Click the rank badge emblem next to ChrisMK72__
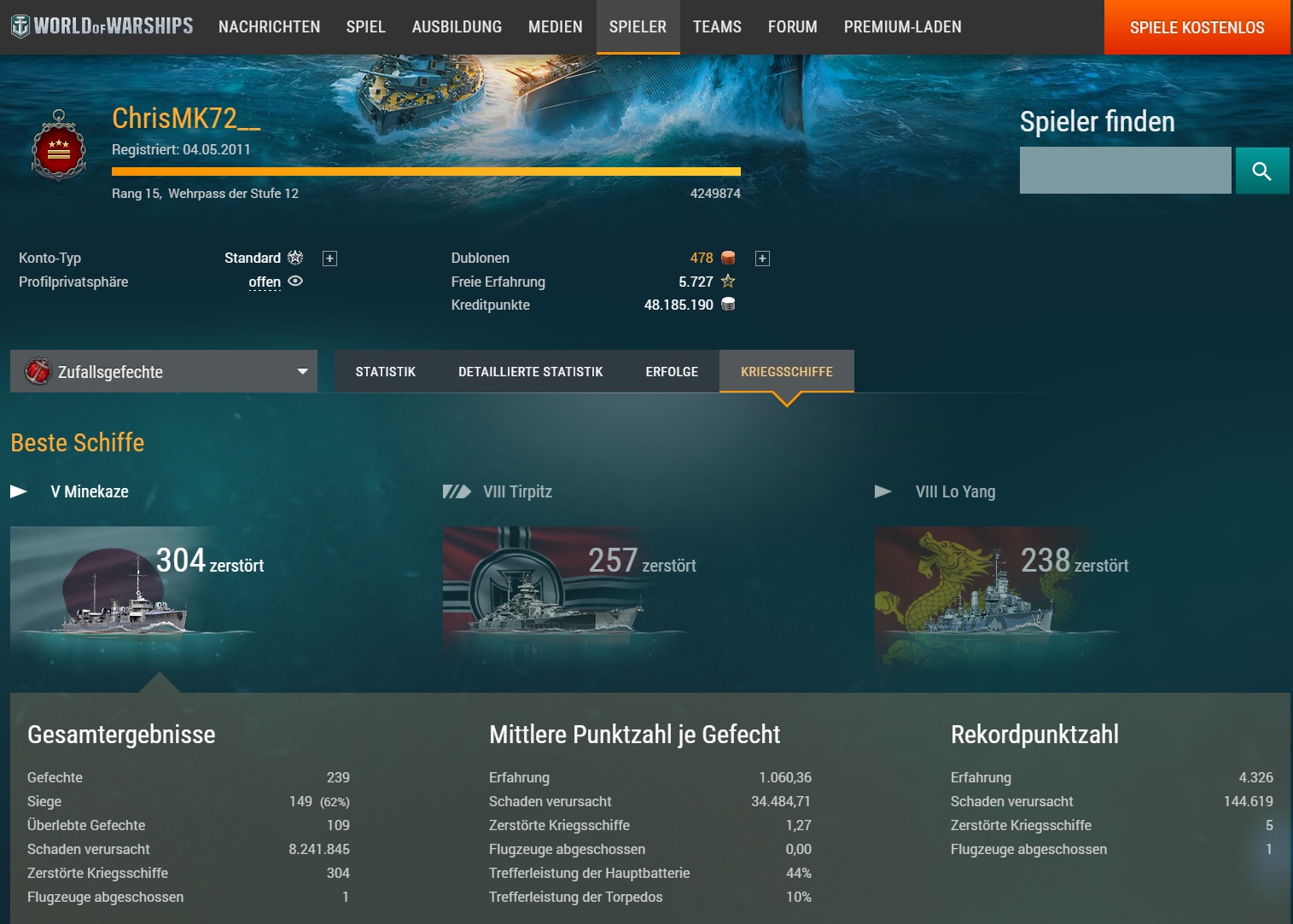The width and height of the screenshot is (1293, 924). click(59, 147)
